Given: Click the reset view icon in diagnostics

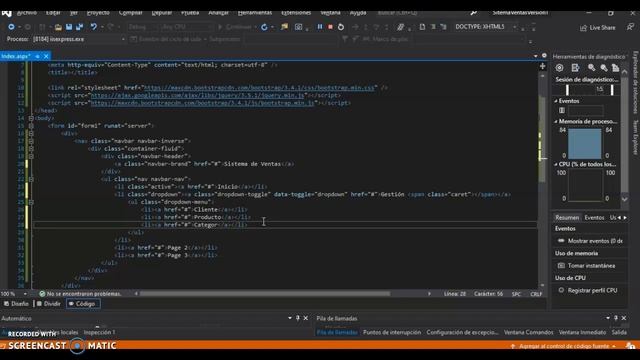Looking at the screenshot, I should click(615, 68).
